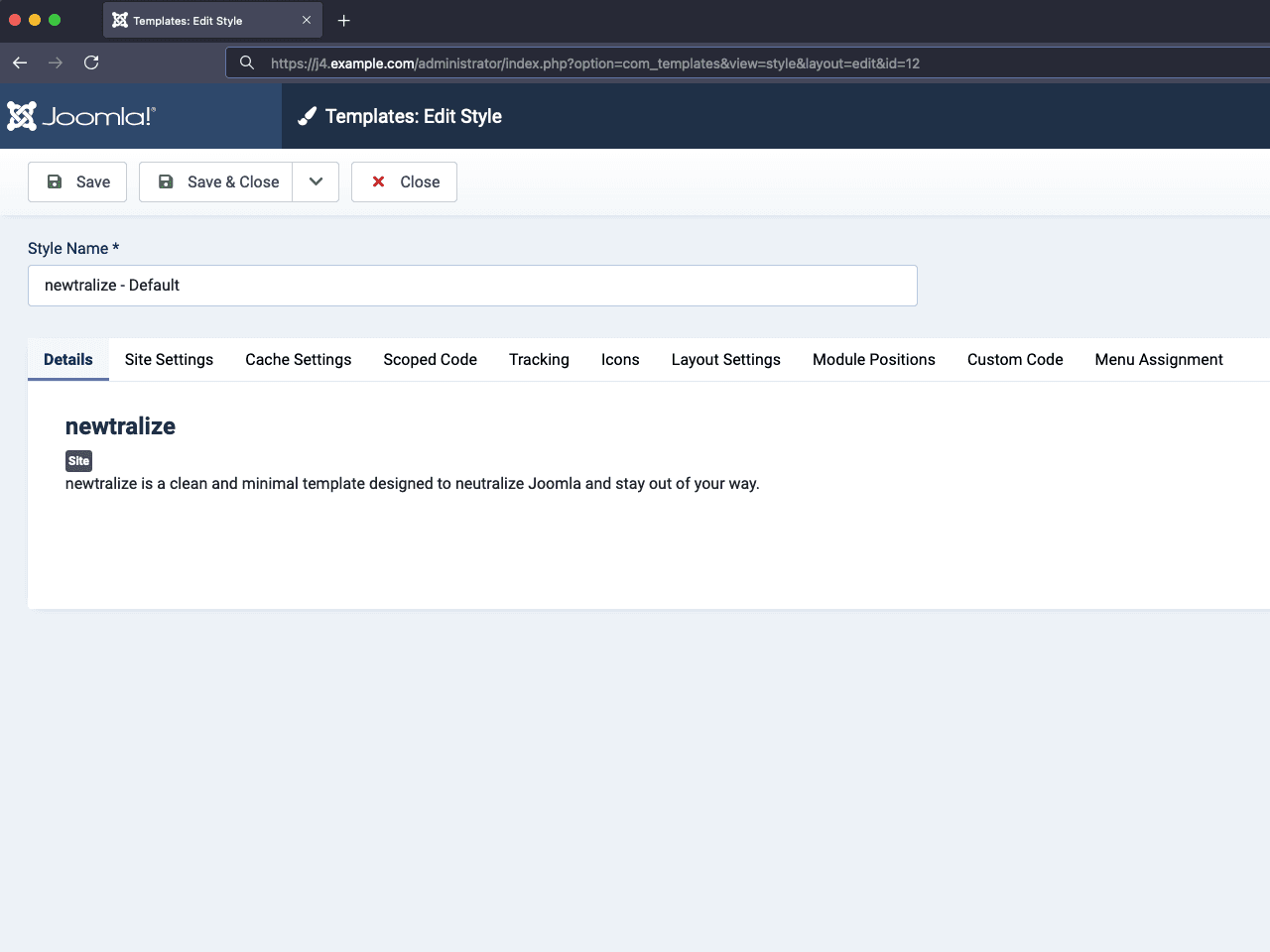Close the style editor with Close button

pos(404,181)
